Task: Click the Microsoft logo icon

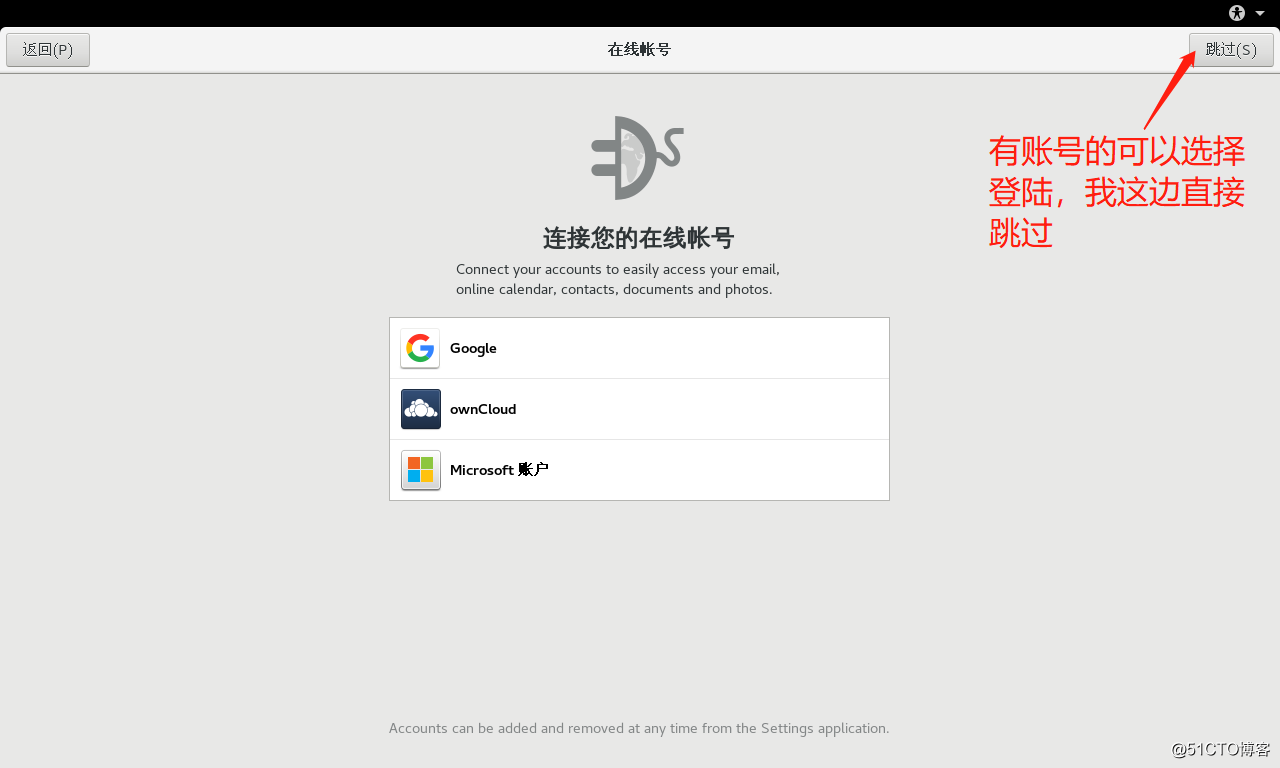Action: click(x=420, y=470)
